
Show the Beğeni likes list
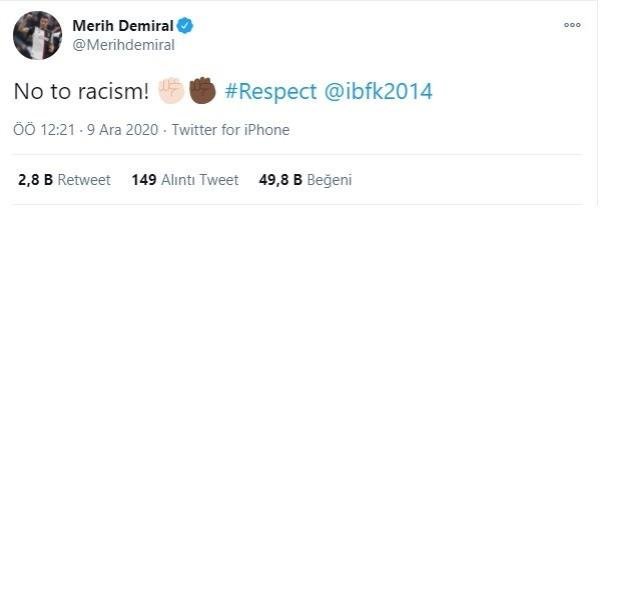click(x=329, y=180)
